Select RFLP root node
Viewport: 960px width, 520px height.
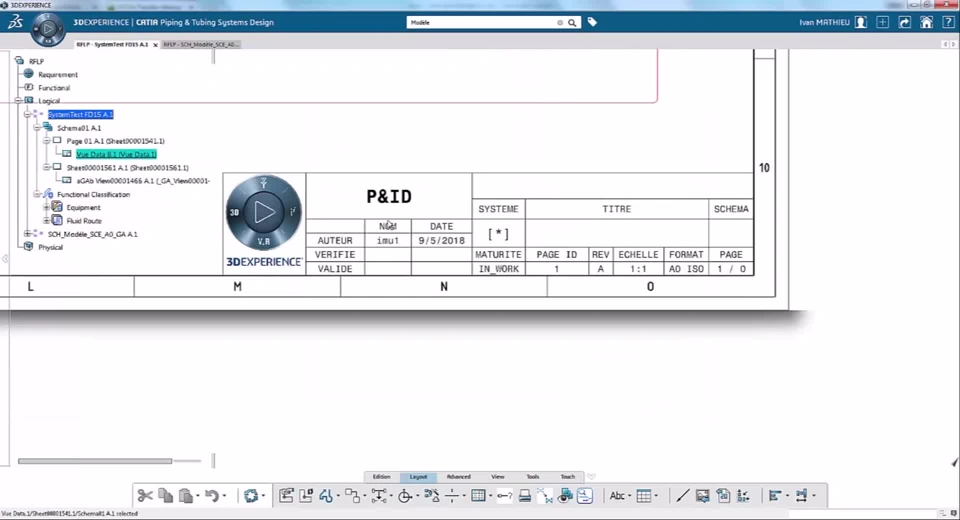click(36, 61)
